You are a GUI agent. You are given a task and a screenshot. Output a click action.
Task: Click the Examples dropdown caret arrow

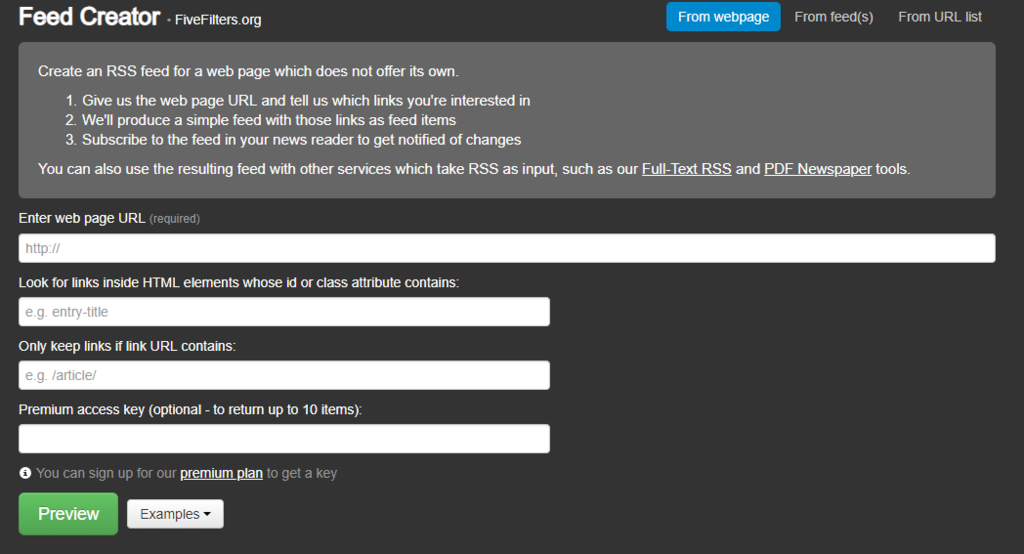coord(207,514)
